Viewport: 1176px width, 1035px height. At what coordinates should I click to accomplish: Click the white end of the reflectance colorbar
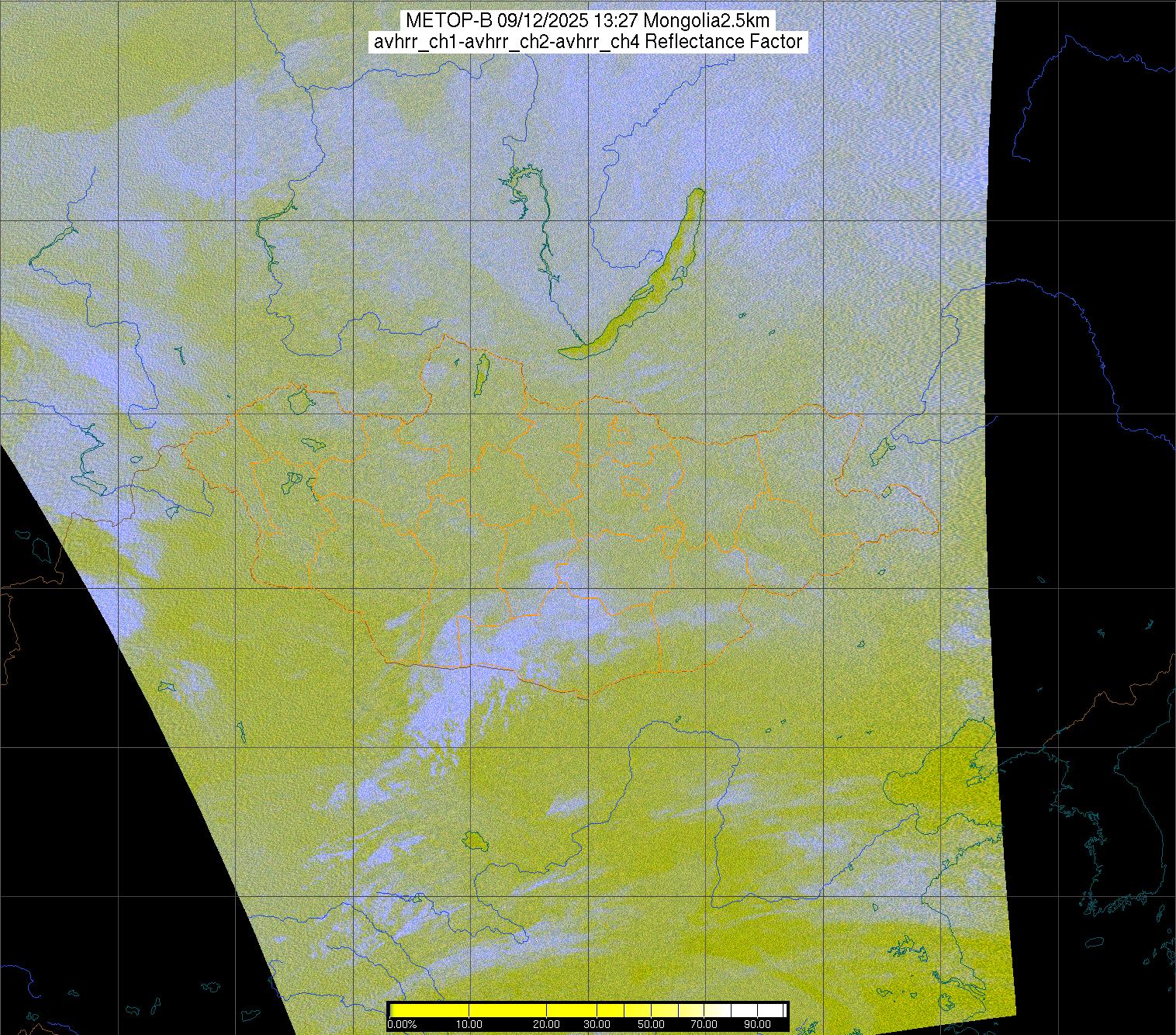pyautogui.click(x=772, y=1010)
